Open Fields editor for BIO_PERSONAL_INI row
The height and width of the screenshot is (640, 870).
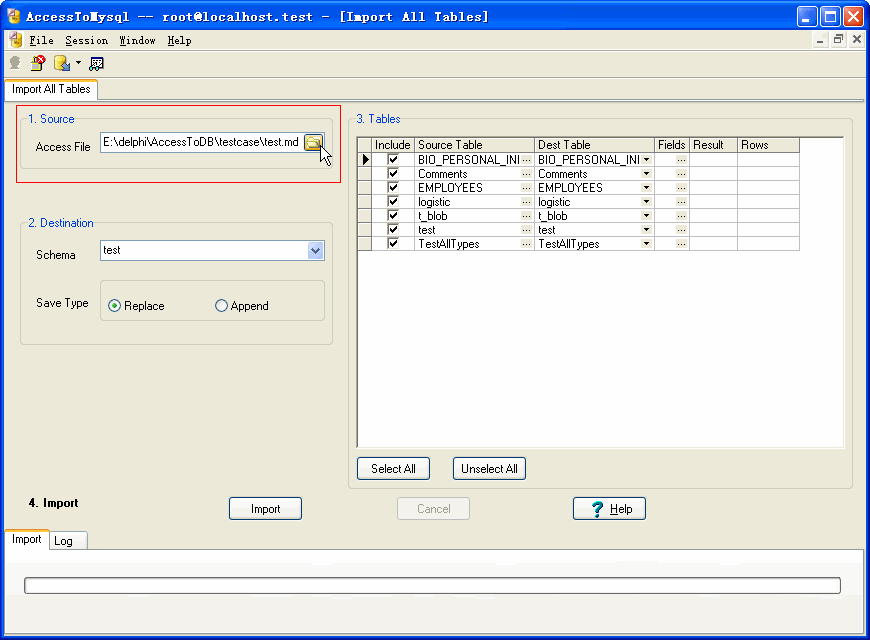click(681, 160)
